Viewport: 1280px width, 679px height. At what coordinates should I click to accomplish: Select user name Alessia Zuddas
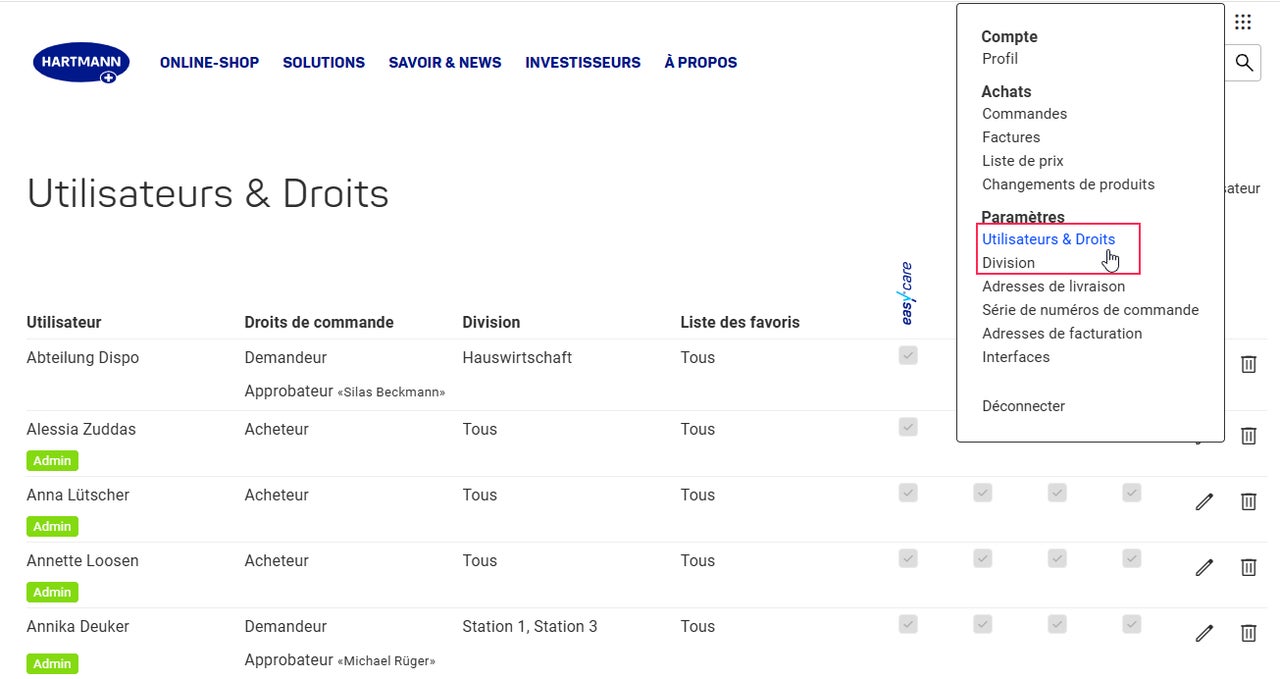81,429
